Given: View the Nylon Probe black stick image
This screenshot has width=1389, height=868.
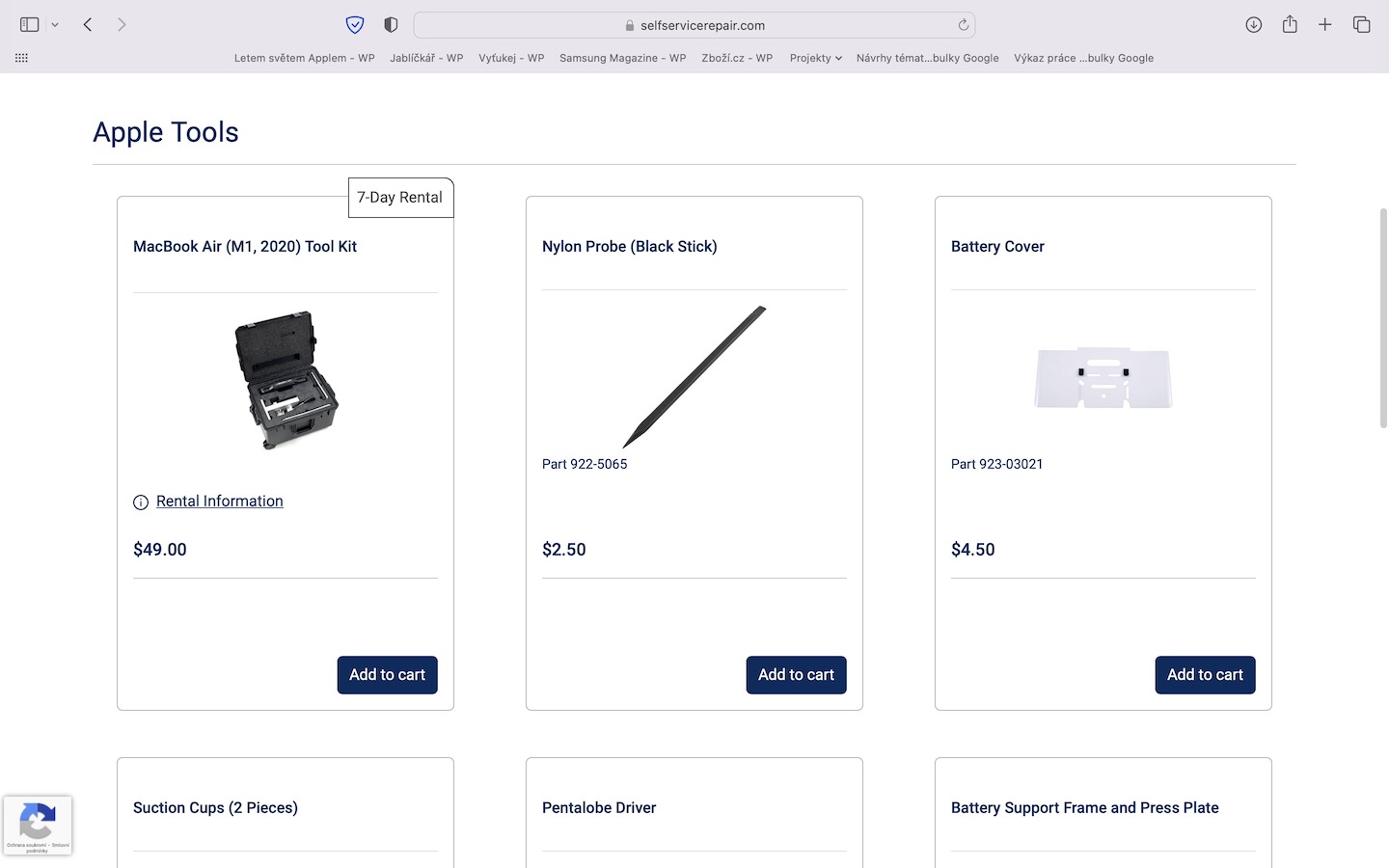Looking at the screenshot, I should click(x=694, y=376).
